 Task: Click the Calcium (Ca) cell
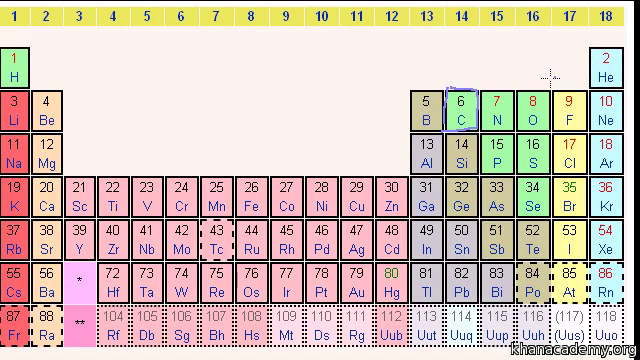point(47,197)
